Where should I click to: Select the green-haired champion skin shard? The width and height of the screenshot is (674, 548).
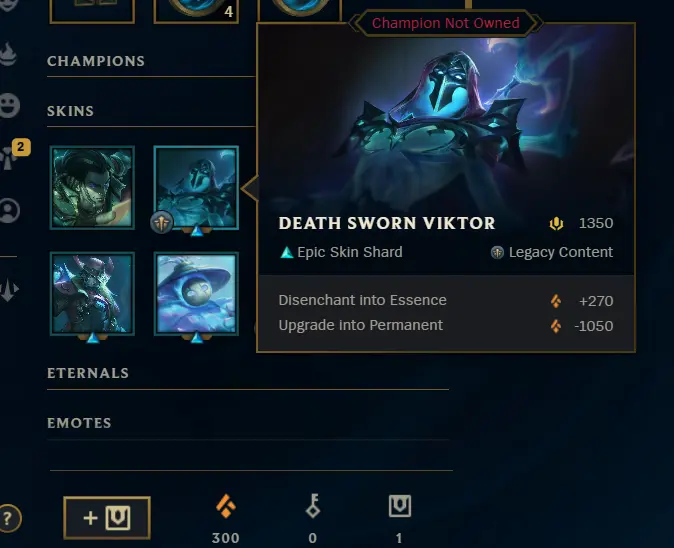coord(92,188)
